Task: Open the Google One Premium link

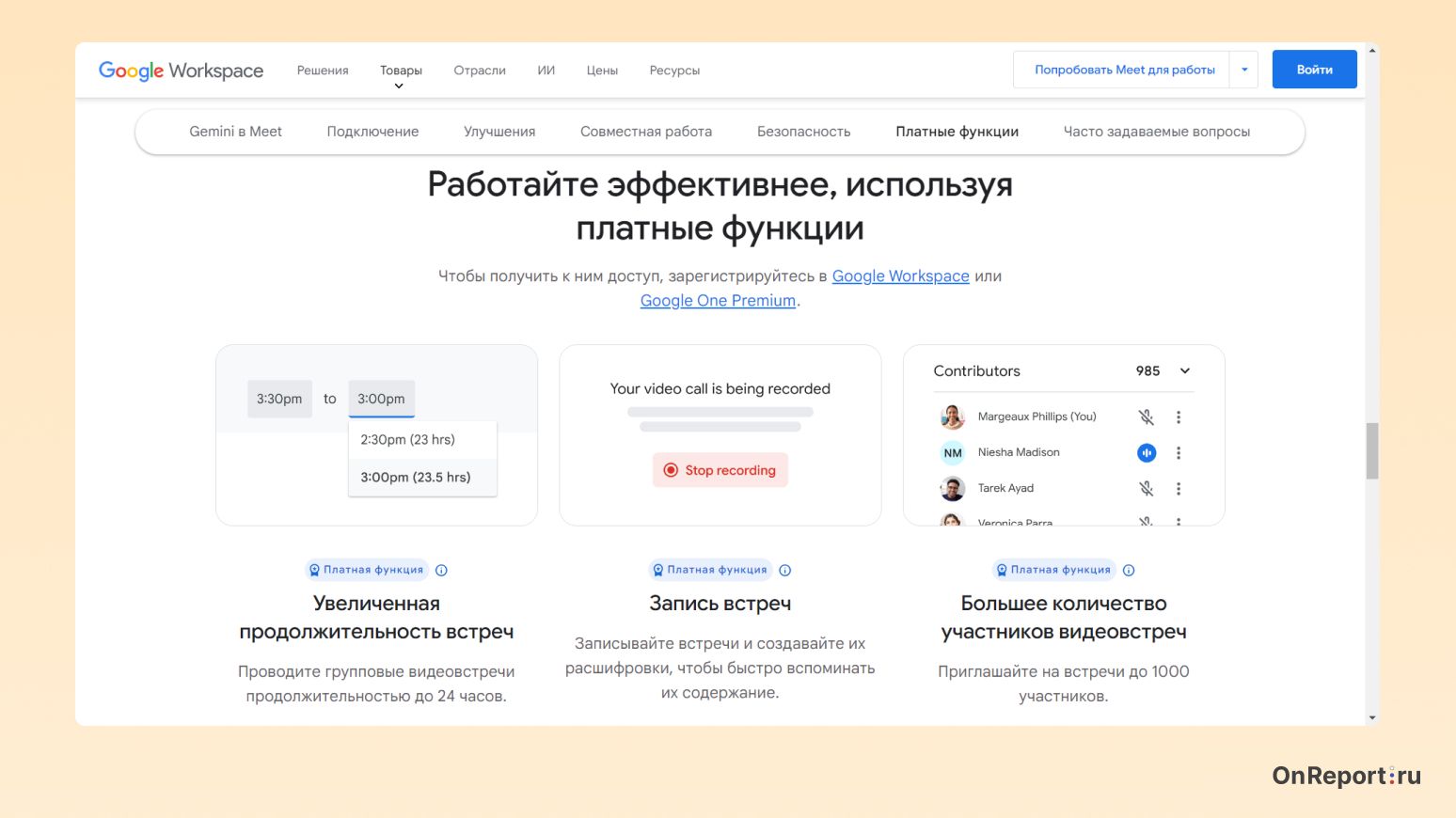Action: (x=719, y=301)
